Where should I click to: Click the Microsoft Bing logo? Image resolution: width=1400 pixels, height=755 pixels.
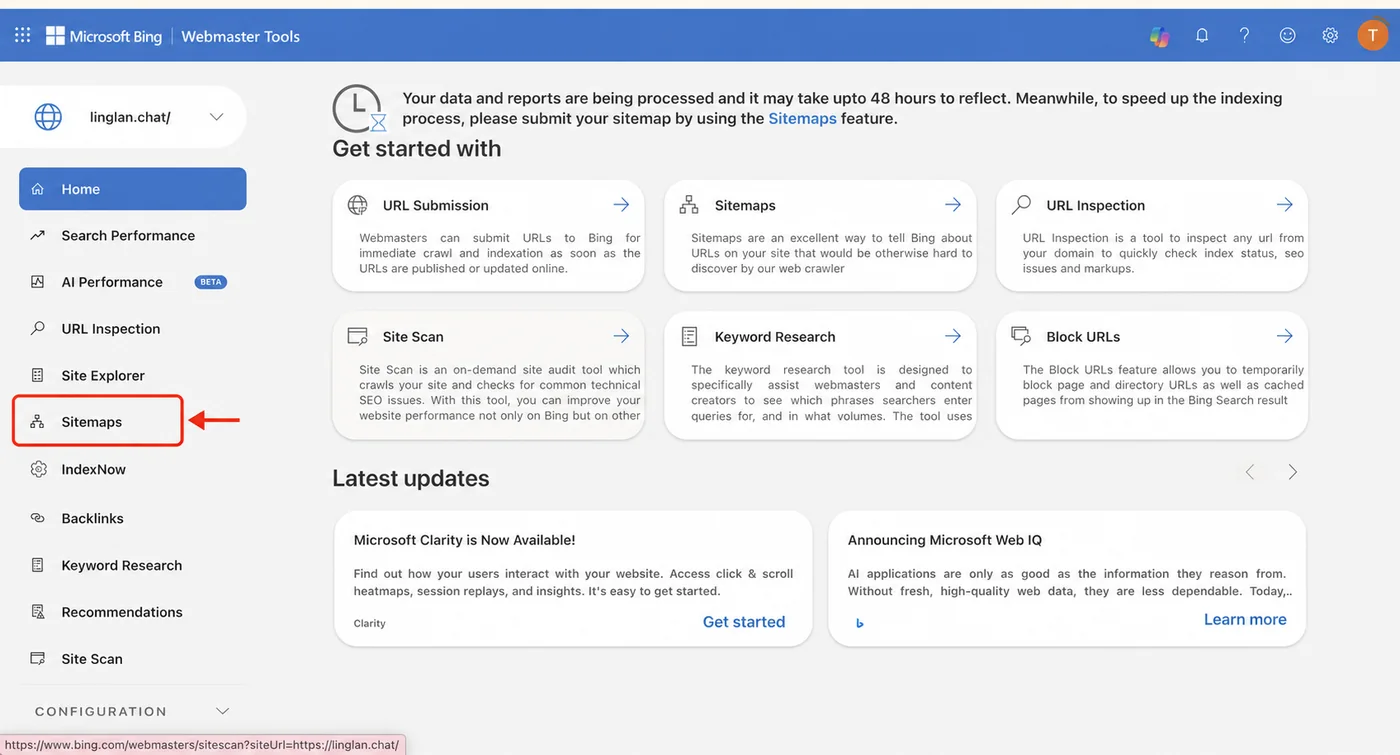pyautogui.click(x=104, y=36)
